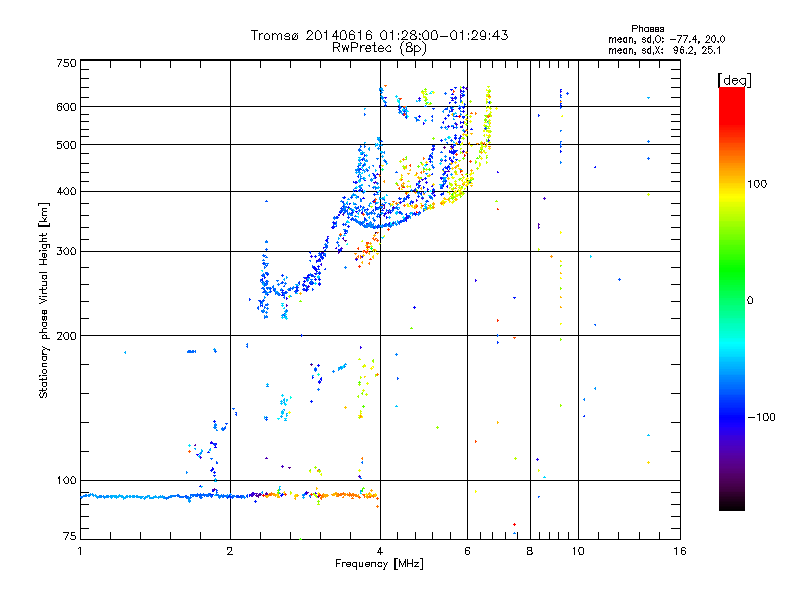Click the x-axis tick label '8'
800x600 pixels.
tap(530, 551)
